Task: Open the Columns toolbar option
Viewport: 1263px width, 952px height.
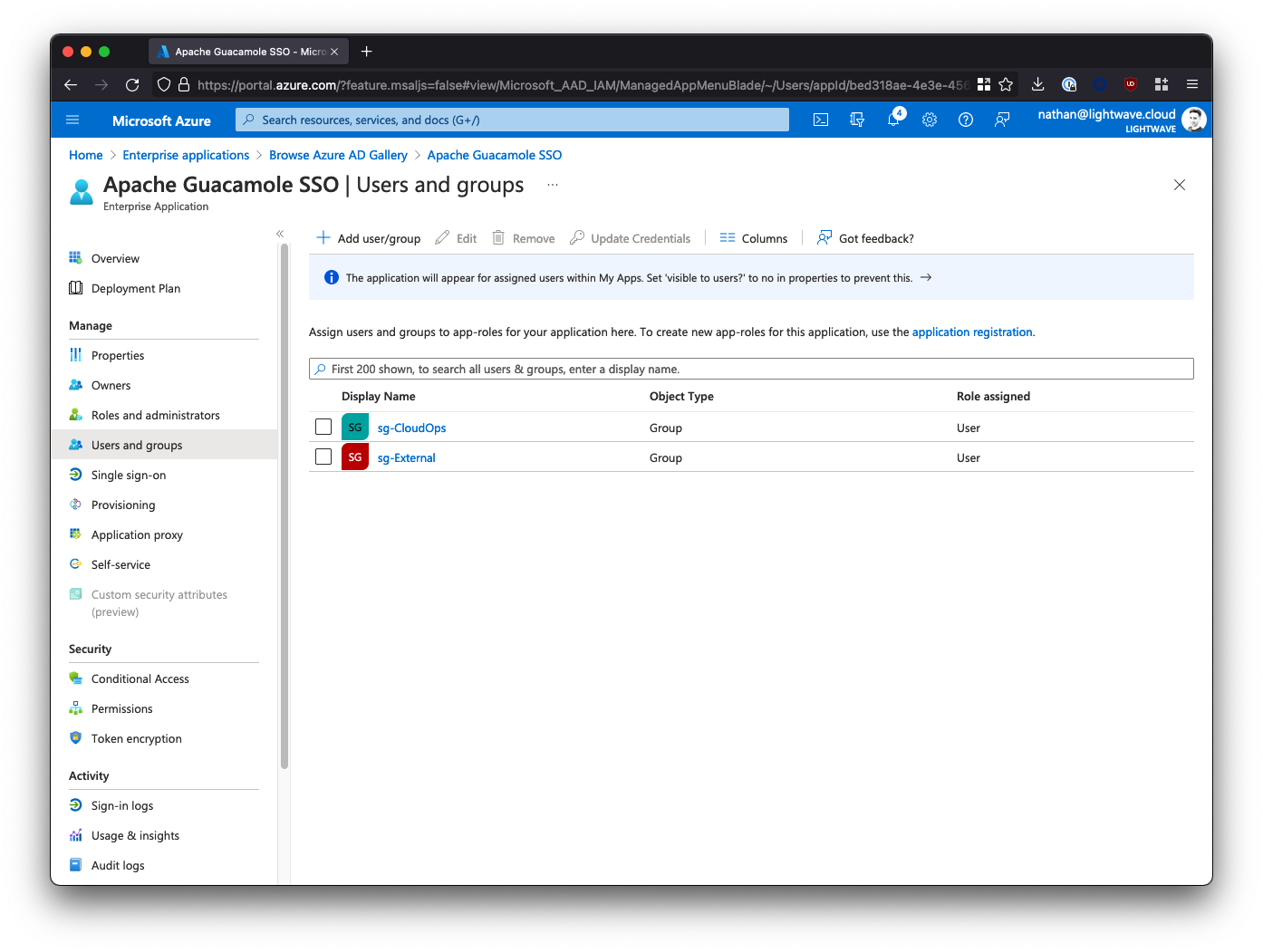Action: pos(754,238)
